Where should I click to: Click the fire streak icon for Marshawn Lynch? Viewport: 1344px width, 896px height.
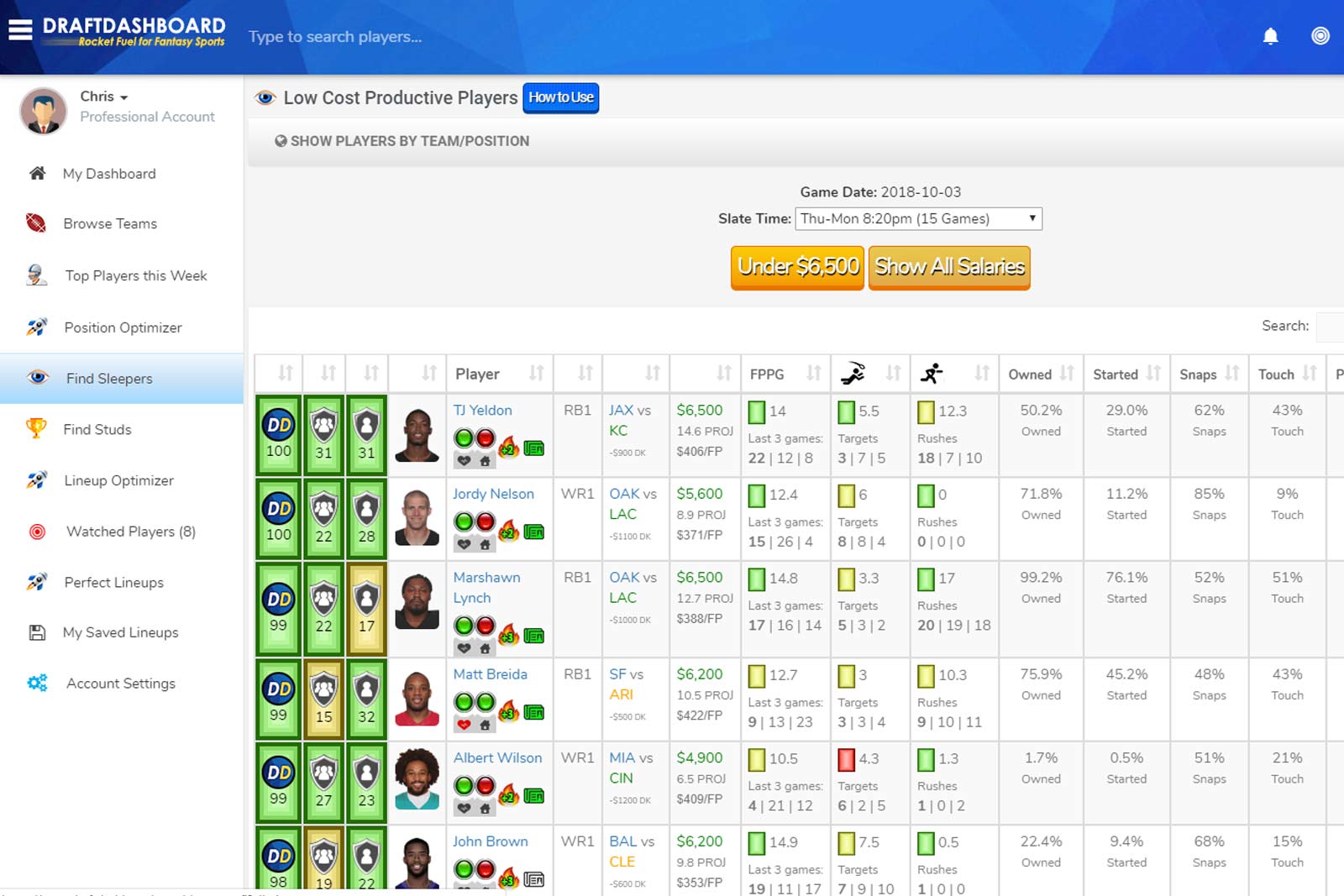pos(508,635)
